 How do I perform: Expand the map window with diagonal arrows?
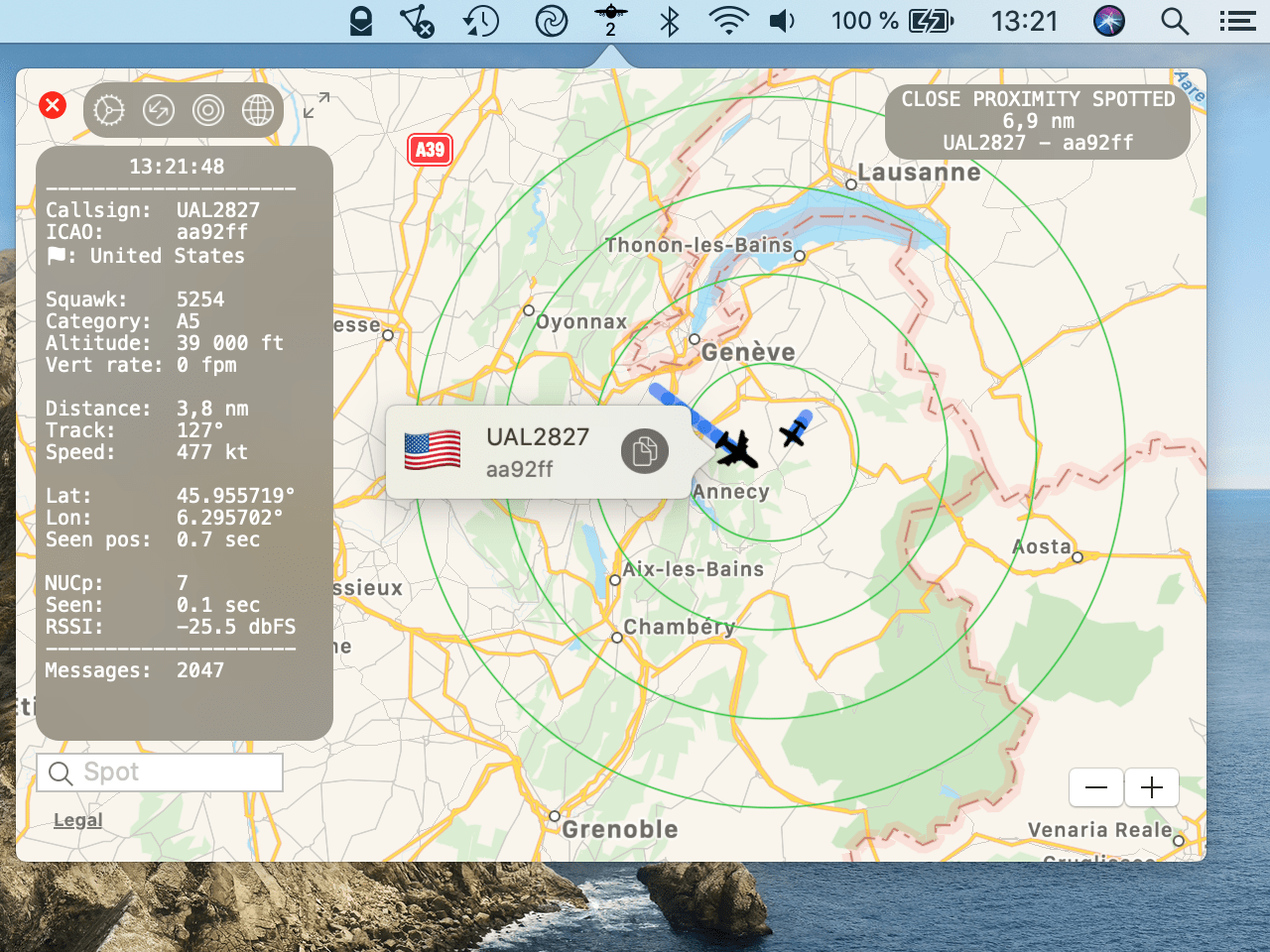(317, 106)
